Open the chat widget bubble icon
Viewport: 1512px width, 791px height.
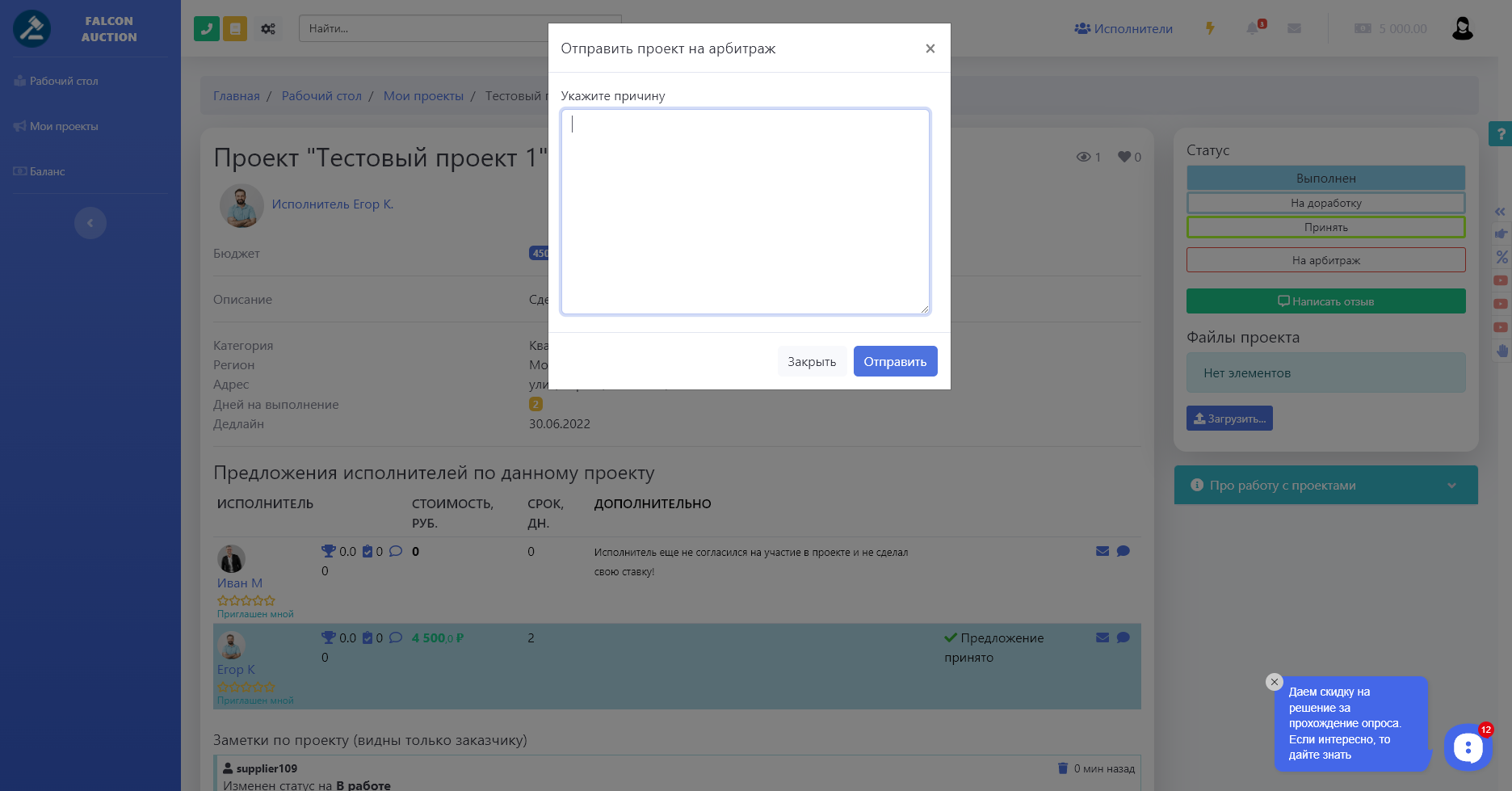(1468, 747)
